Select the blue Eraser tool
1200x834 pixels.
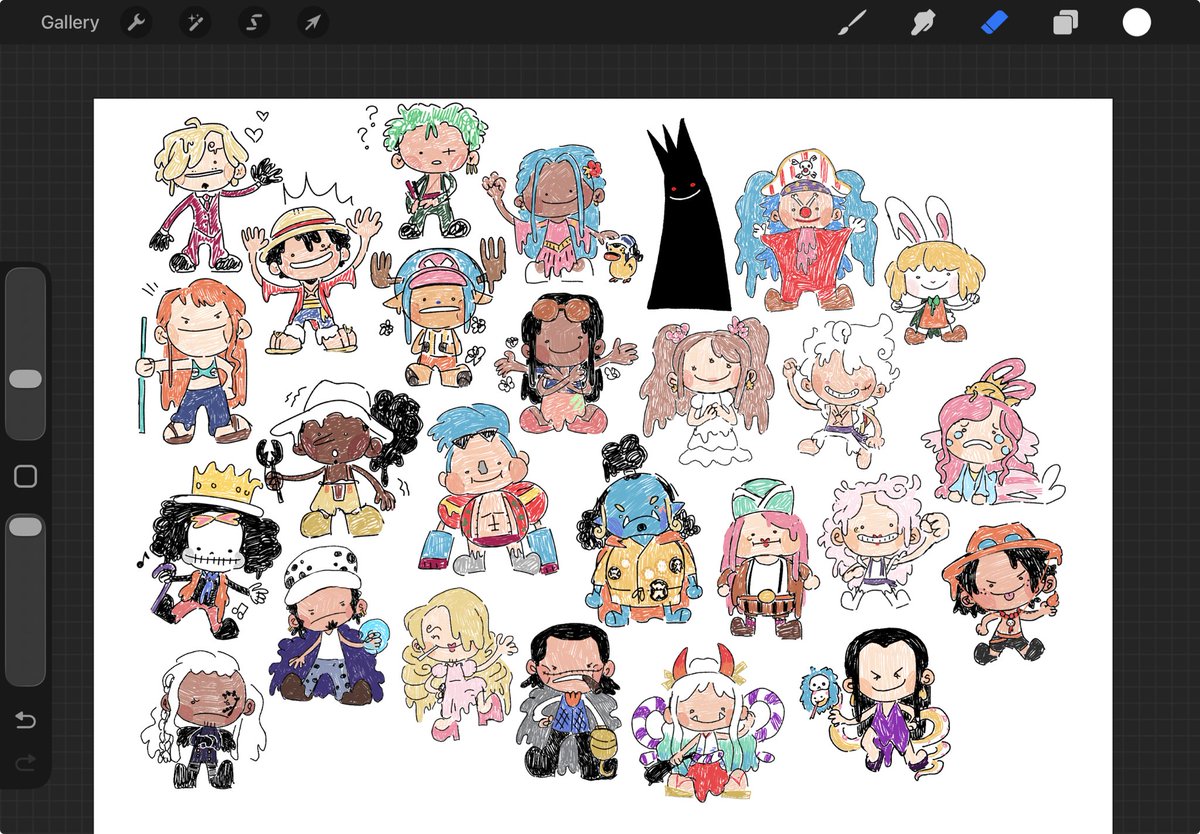[994, 22]
